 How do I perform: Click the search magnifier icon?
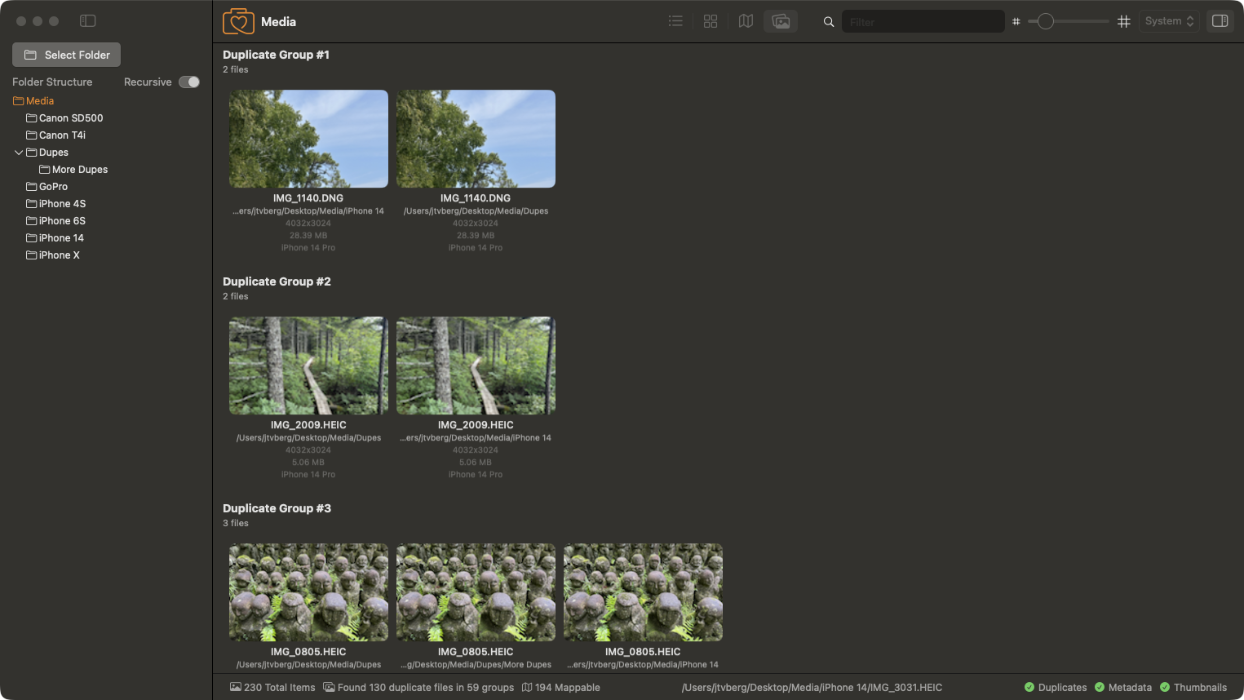pos(828,20)
